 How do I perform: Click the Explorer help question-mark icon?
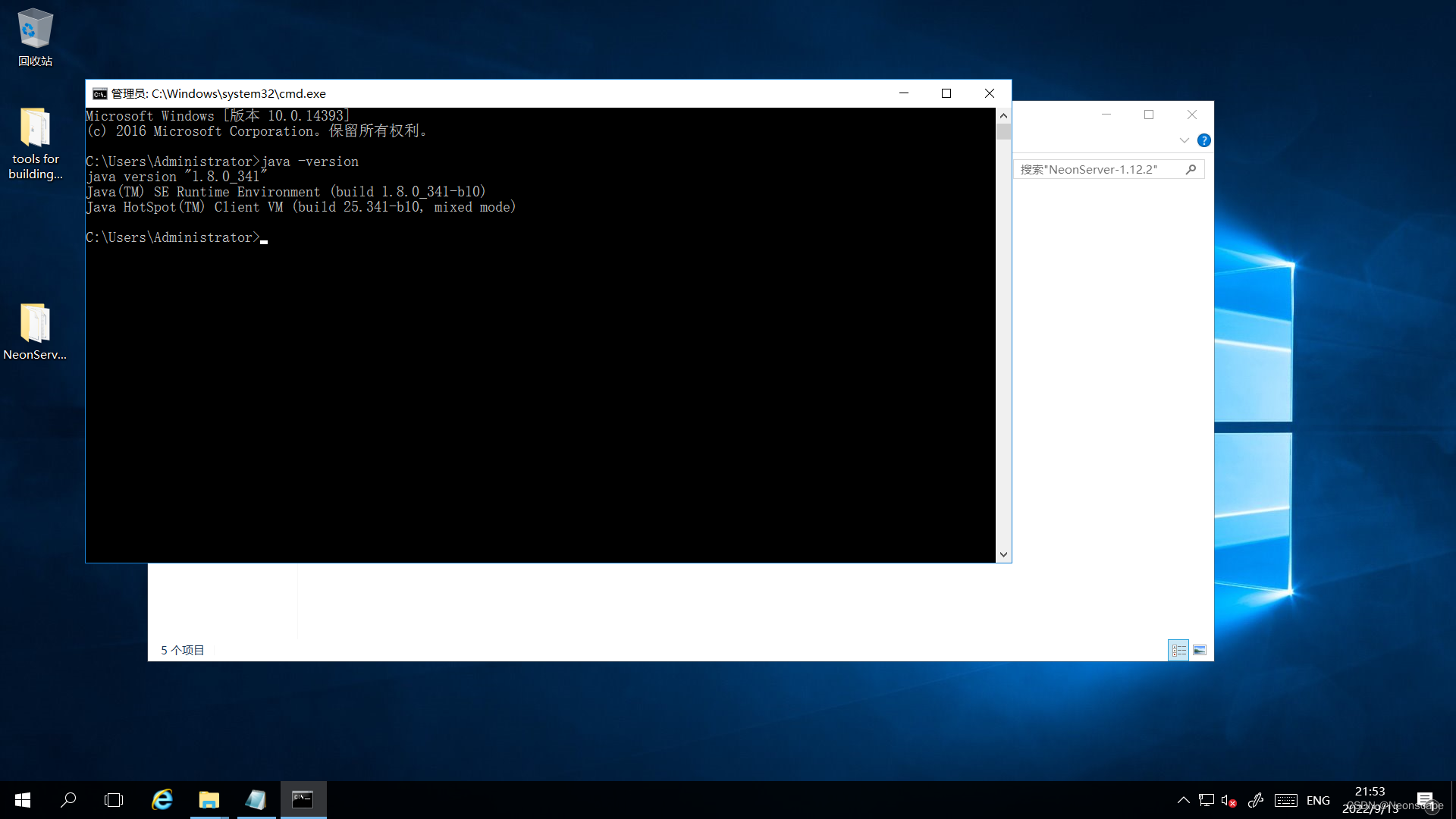click(1203, 140)
